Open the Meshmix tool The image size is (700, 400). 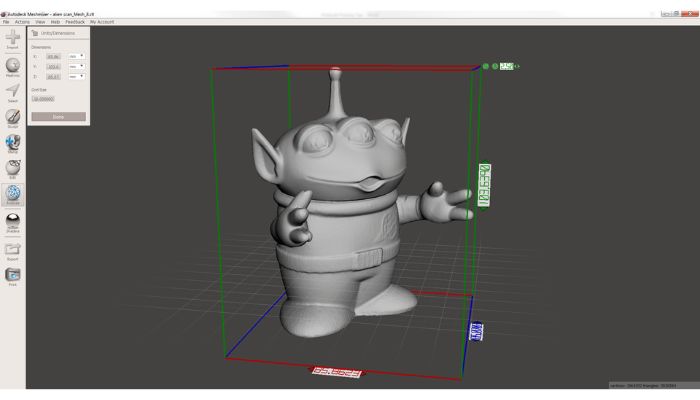(x=12, y=67)
